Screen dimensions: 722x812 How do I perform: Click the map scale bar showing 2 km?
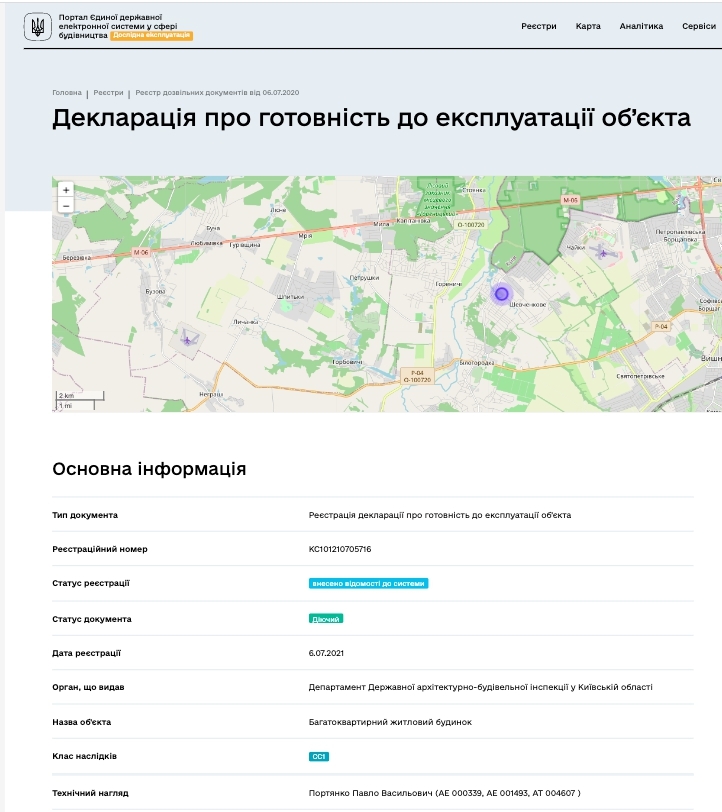80,396
